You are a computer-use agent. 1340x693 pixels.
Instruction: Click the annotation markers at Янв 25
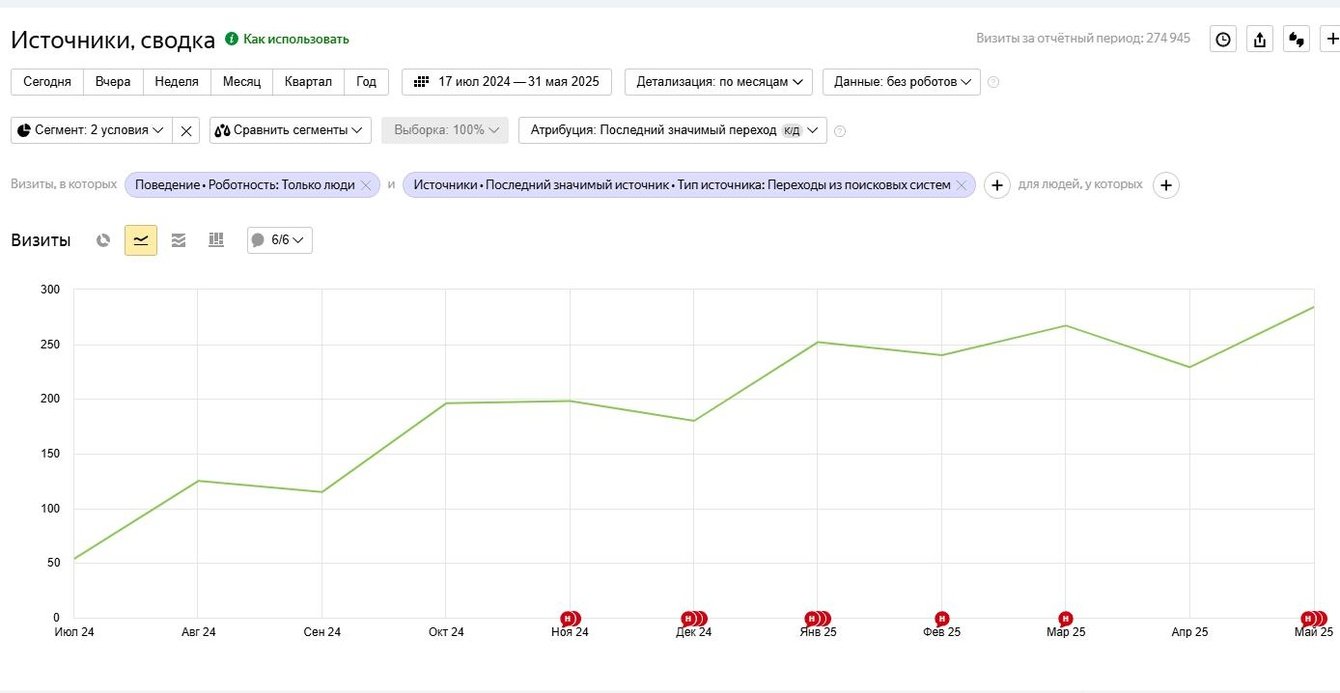818,619
